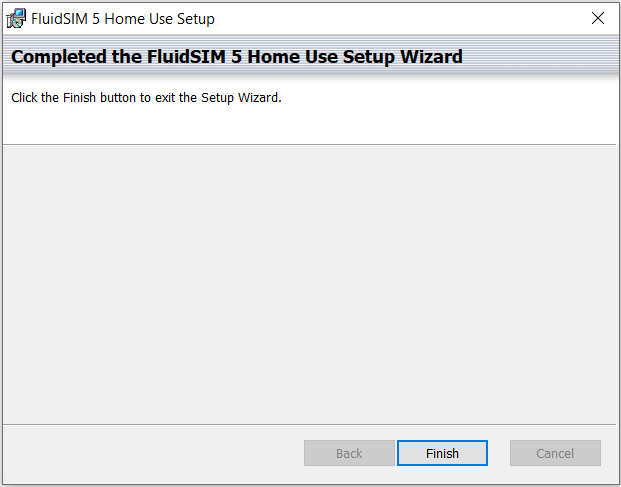
Task: Click the disabled Cancel button
Action: pos(555,453)
